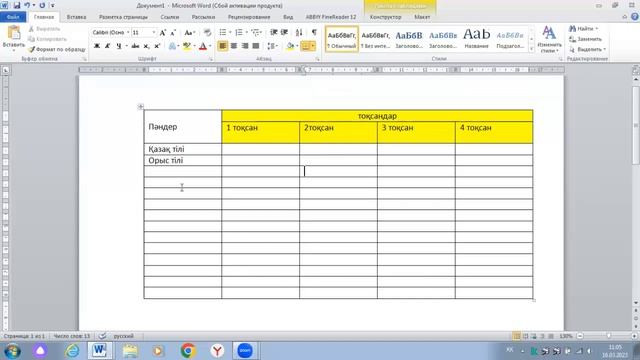Apply the Название style
This screenshot has width=640, height=360.
[x=476, y=39]
